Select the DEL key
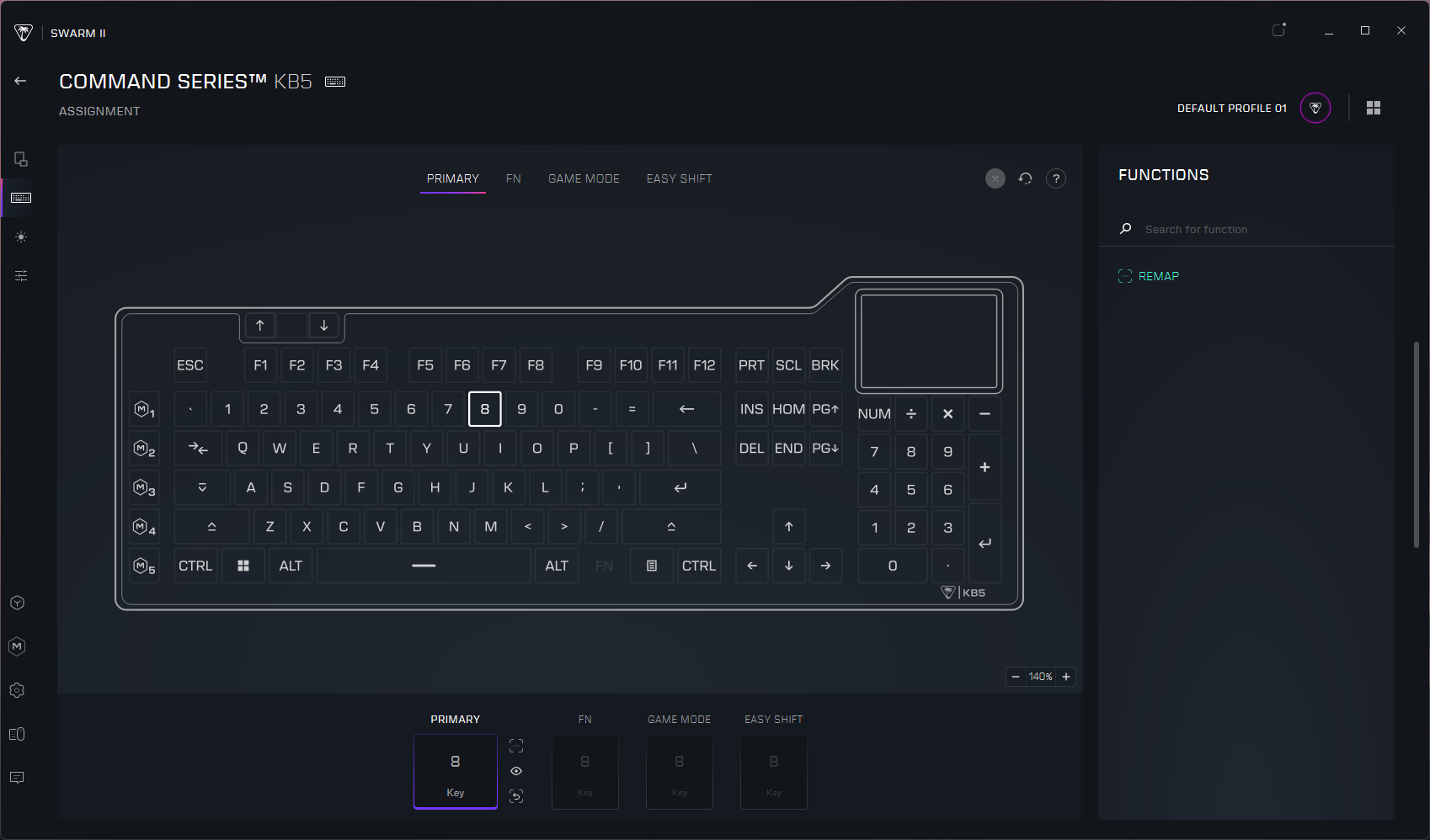This screenshot has width=1430, height=840. pos(751,449)
